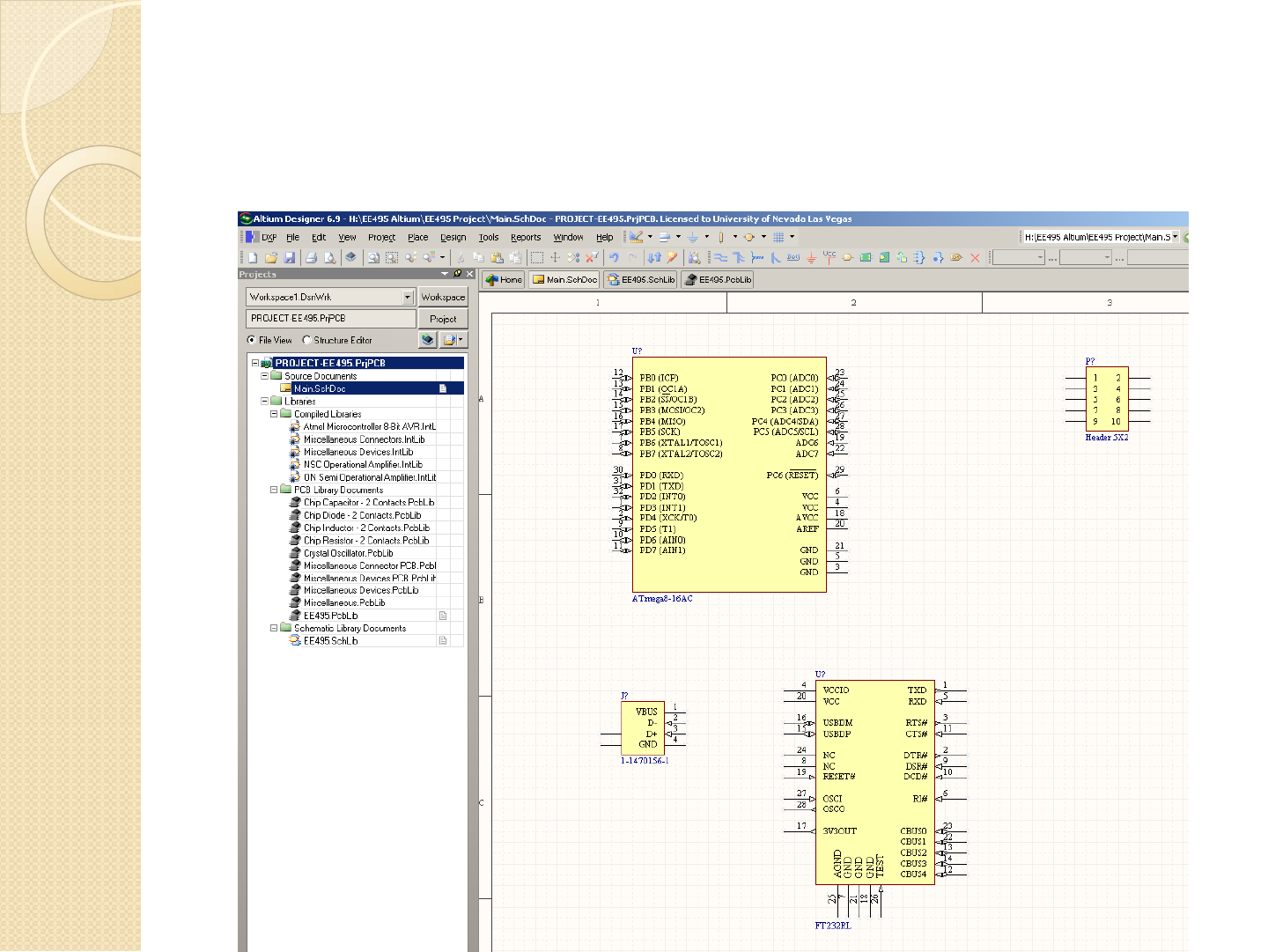Select the GND power port tool
Screen dimensions: 1268x952
(x=811, y=258)
